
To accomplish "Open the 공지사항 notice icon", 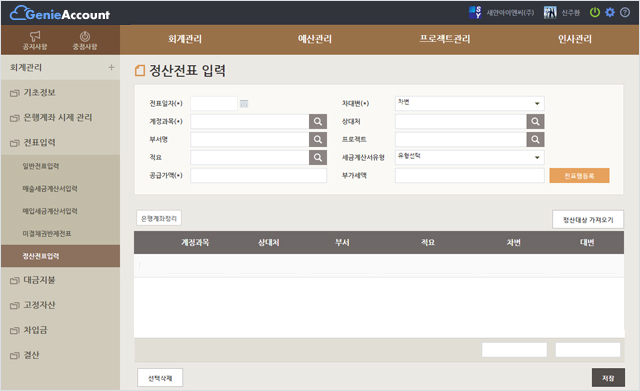I will 35,40.
